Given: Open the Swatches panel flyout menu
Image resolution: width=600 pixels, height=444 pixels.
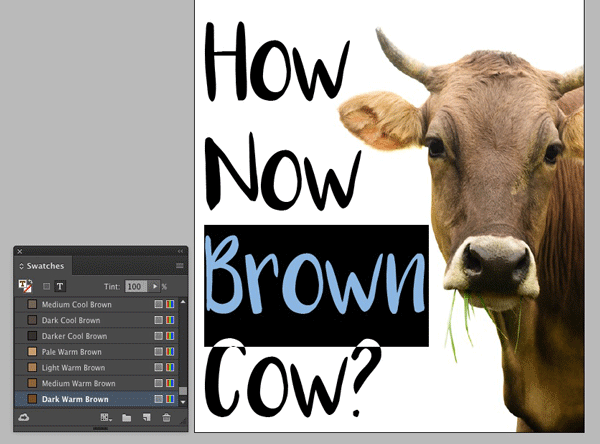Looking at the screenshot, I should 180,266.
